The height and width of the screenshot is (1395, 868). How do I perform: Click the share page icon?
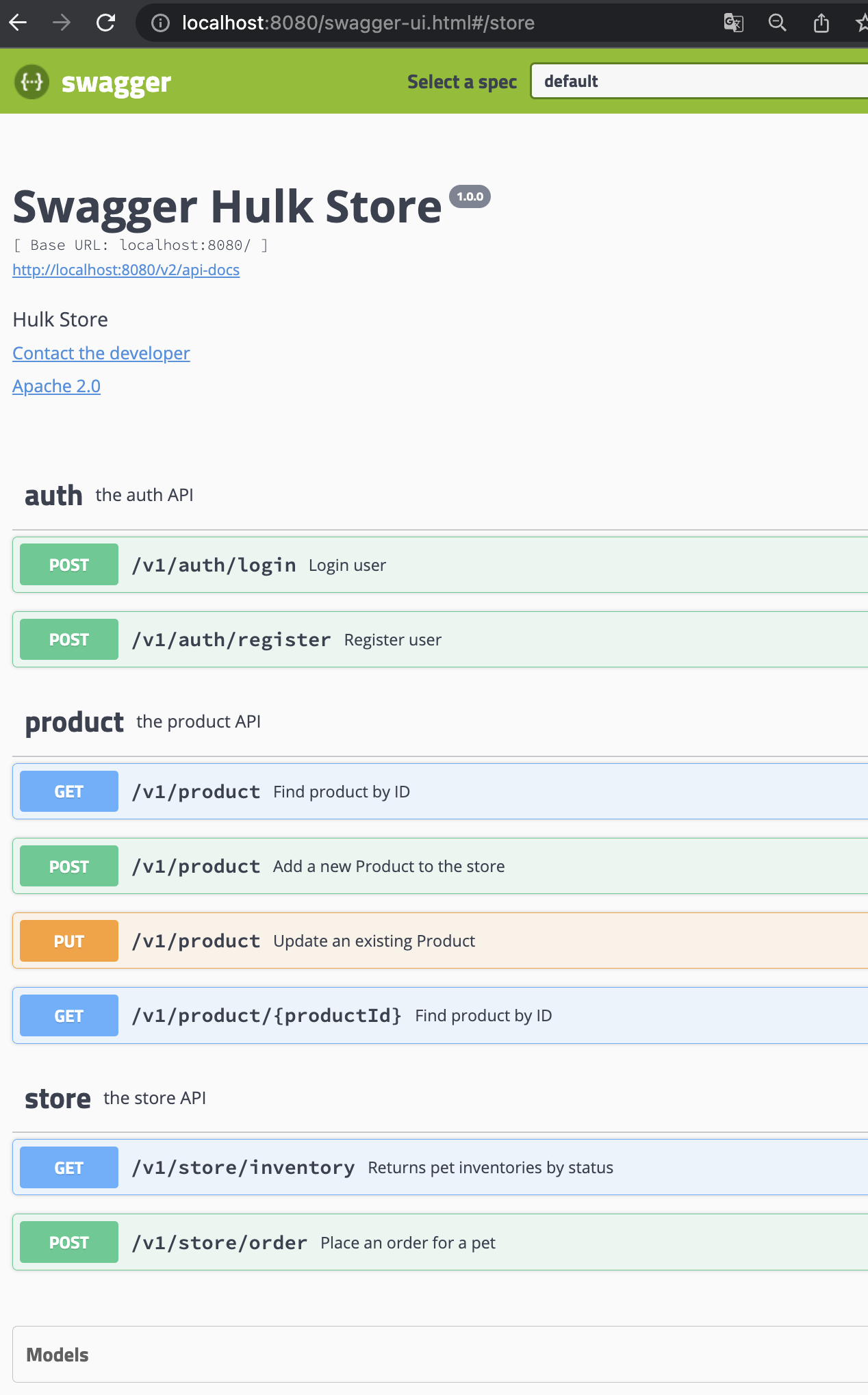821,23
